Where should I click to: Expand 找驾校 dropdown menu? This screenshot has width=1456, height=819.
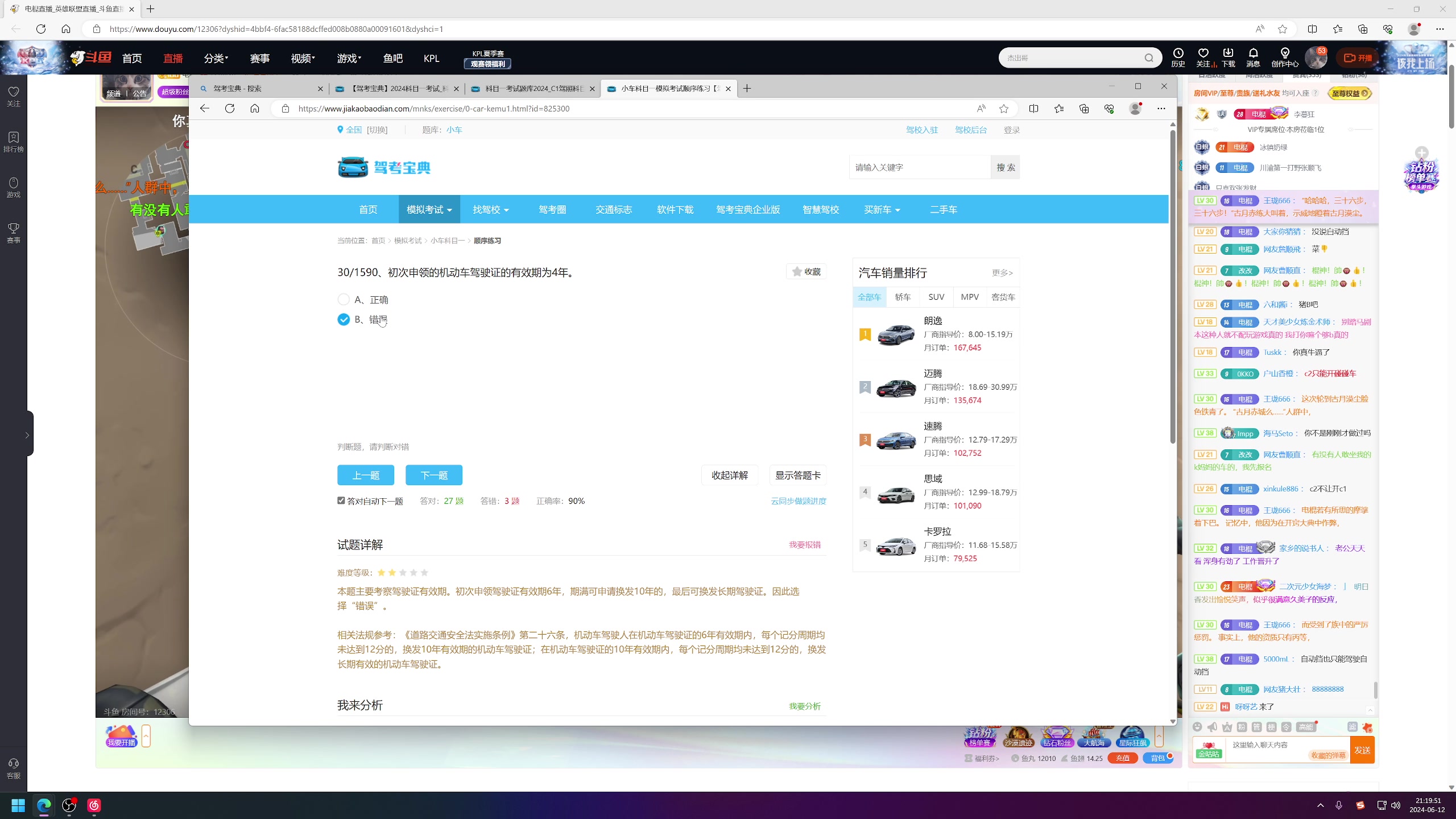coord(491,210)
